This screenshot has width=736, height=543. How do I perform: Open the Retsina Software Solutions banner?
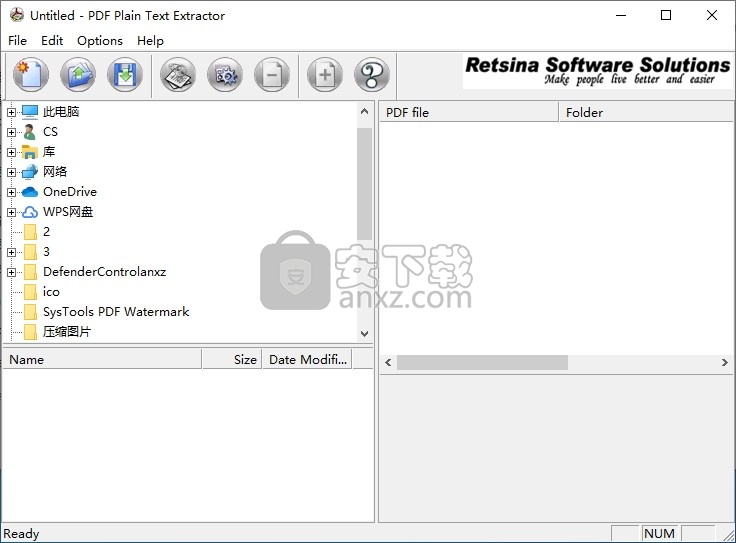click(x=598, y=71)
